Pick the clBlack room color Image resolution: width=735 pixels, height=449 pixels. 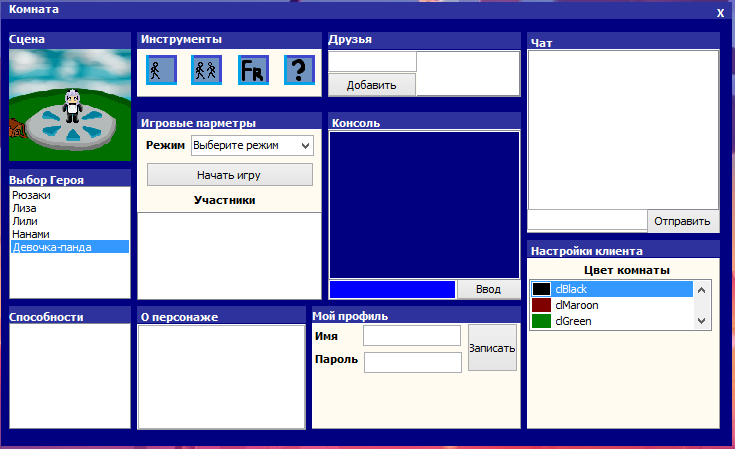[612, 289]
